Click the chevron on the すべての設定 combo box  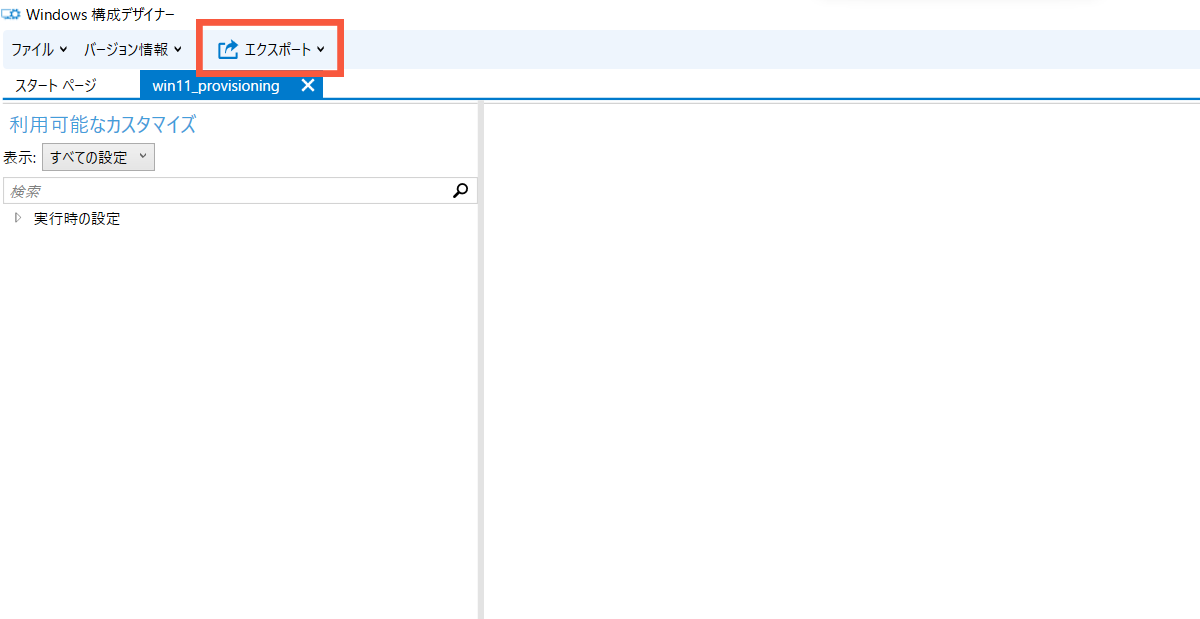pos(143,157)
